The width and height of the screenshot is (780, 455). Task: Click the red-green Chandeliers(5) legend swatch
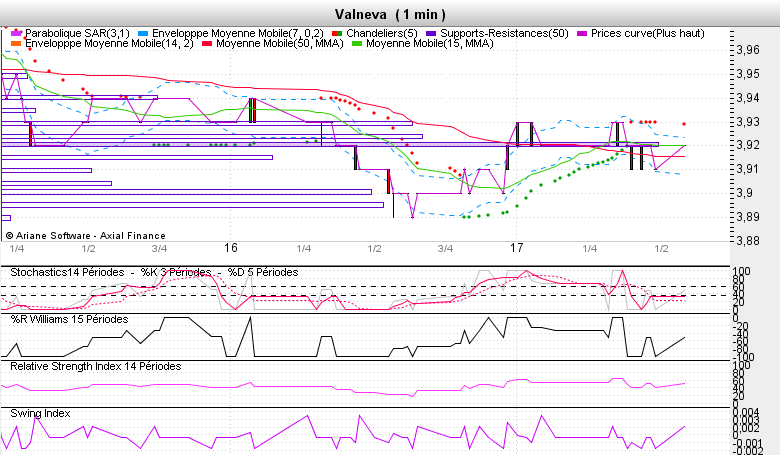tap(337, 33)
